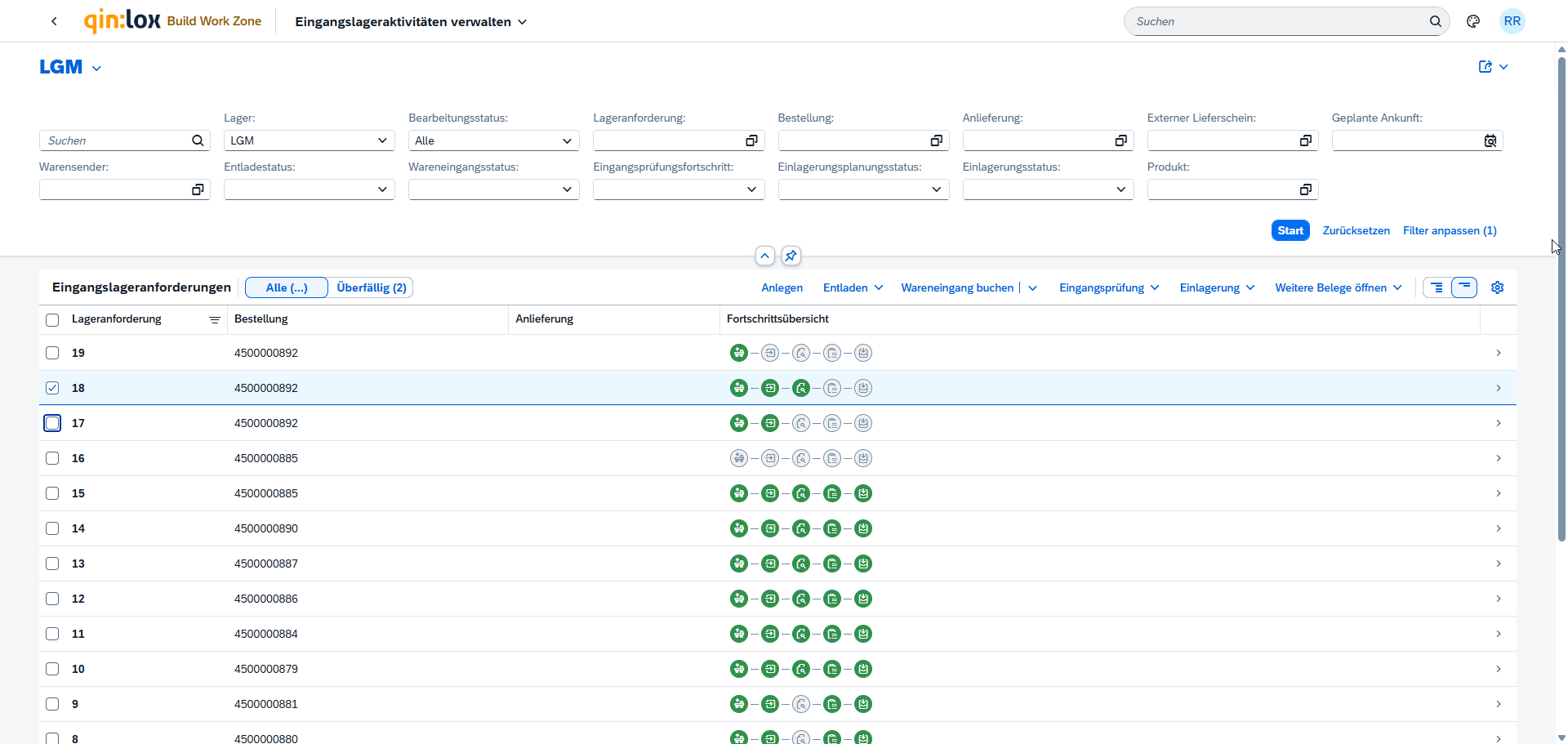The image size is (1568, 744).
Task: Open the Bearbeitungsstatus dropdown
Action: tap(493, 140)
